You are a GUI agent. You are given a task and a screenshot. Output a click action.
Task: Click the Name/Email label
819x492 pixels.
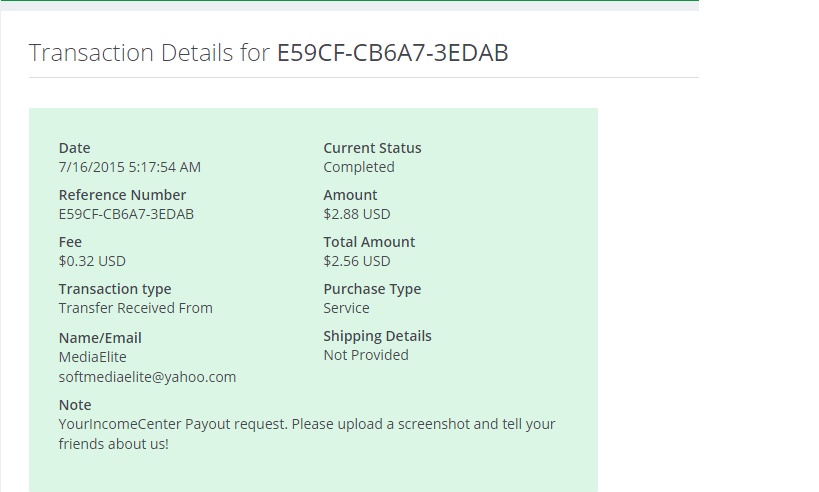100,338
